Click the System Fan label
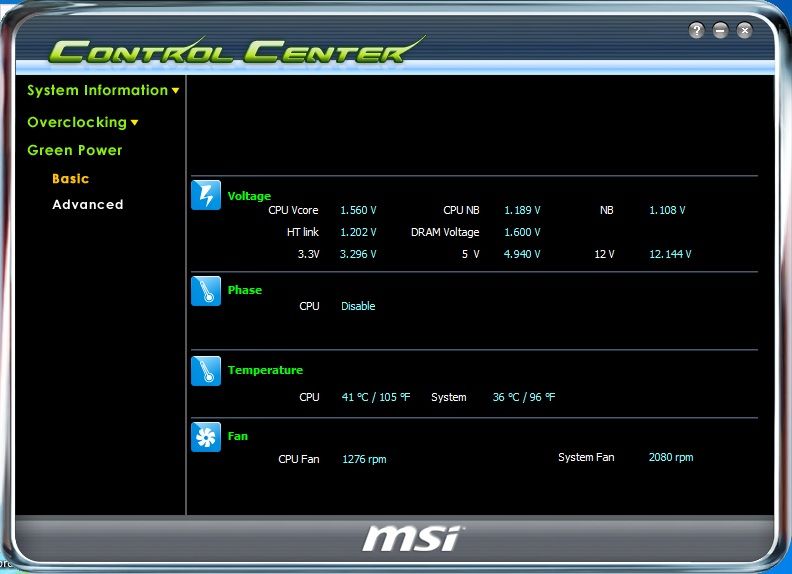The image size is (792, 574). [586, 457]
